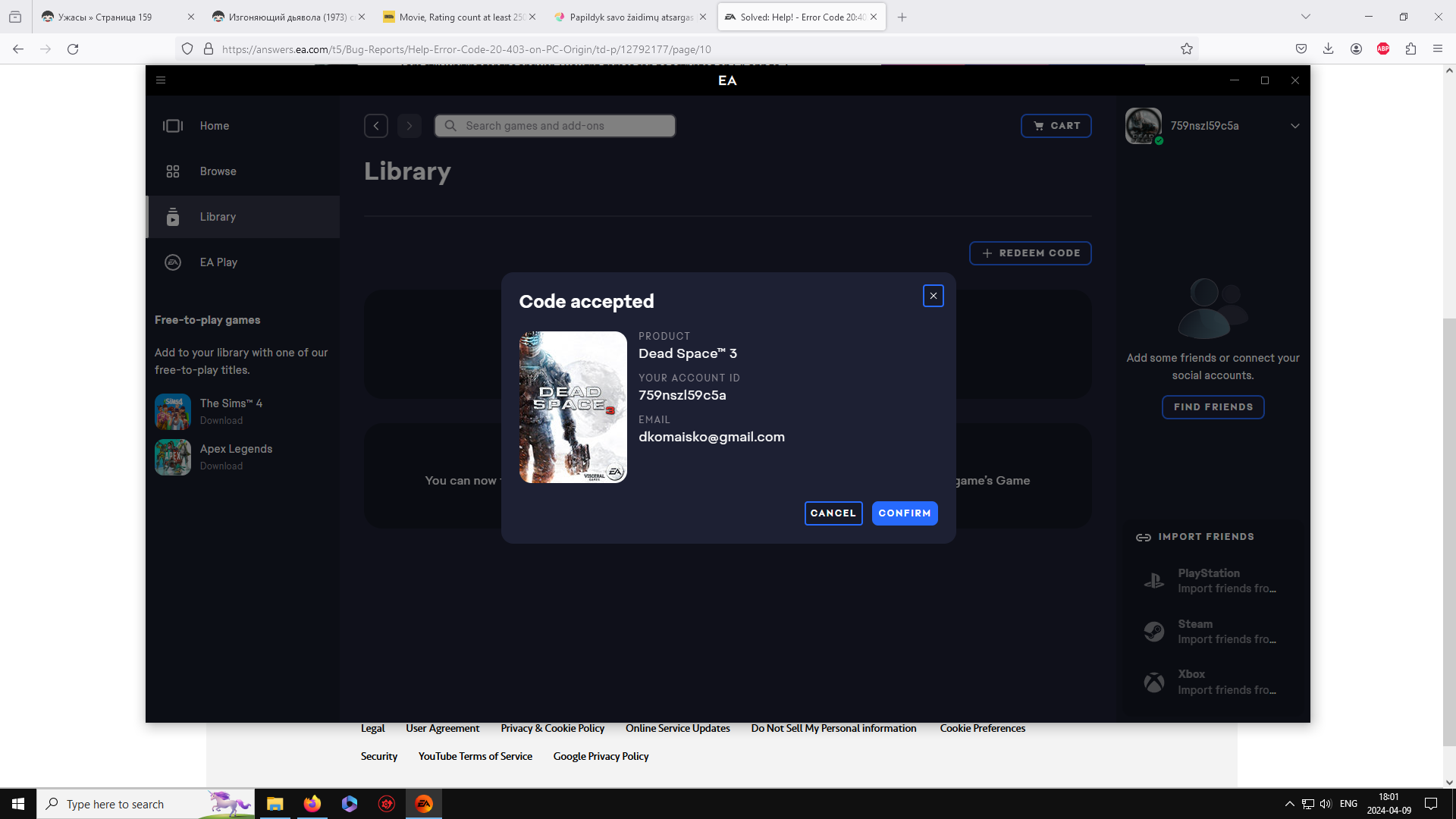This screenshot has height=819, width=1456.
Task: Bookmark this page with star icon
Action: click(x=1186, y=49)
